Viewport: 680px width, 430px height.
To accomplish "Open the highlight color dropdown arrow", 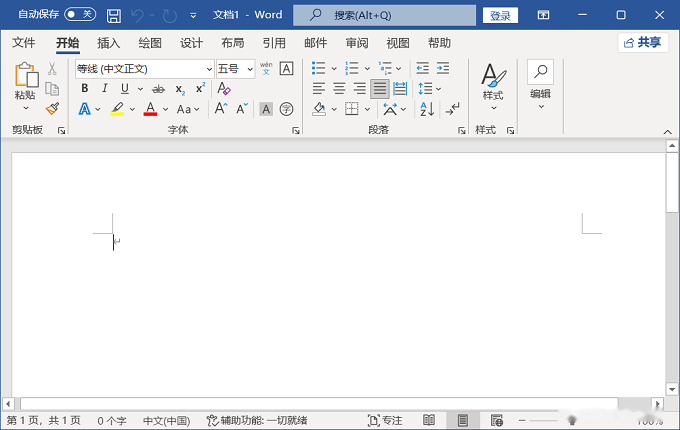I will point(132,109).
